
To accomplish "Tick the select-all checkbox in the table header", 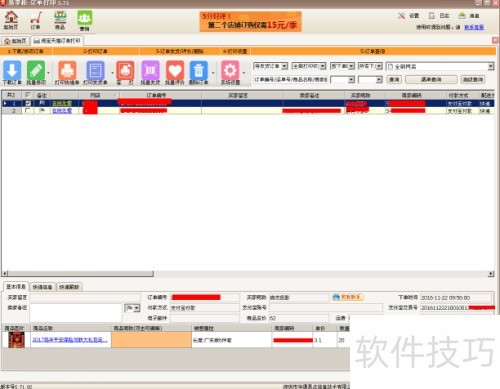I will (28, 95).
